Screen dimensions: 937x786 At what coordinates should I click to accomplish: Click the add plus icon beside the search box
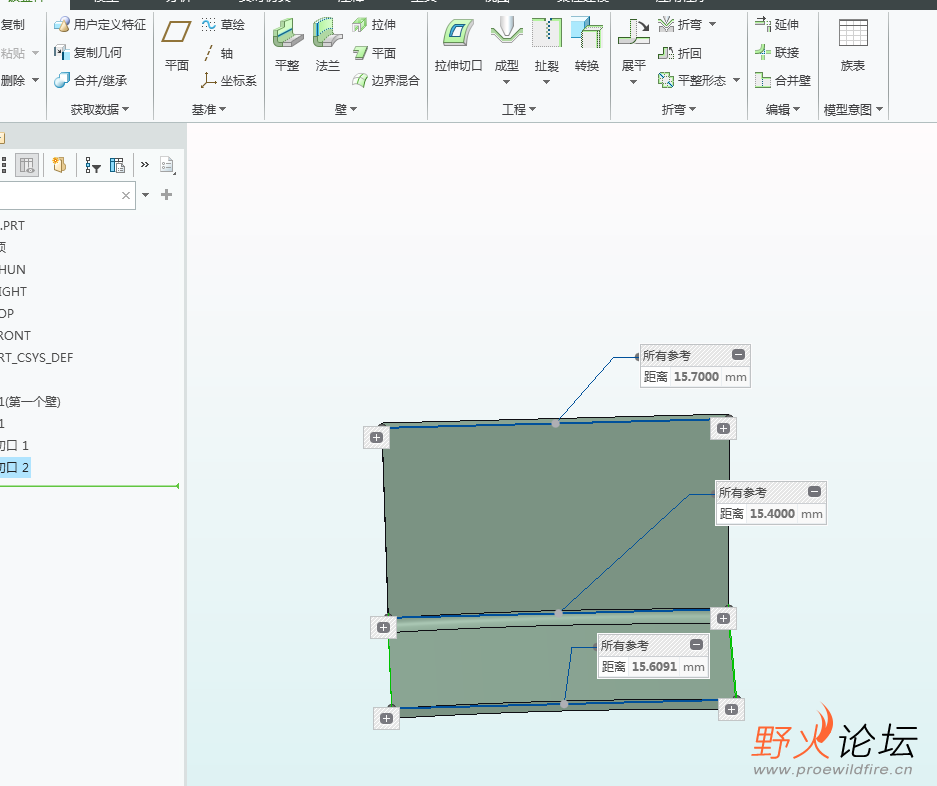[x=167, y=194]
